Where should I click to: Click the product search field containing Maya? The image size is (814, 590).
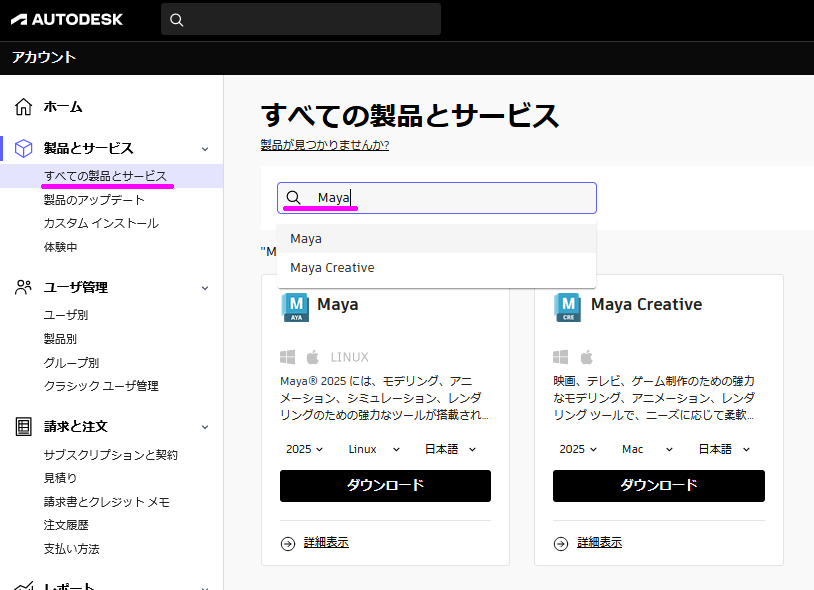pyautogui.click(x=437, y=198)
